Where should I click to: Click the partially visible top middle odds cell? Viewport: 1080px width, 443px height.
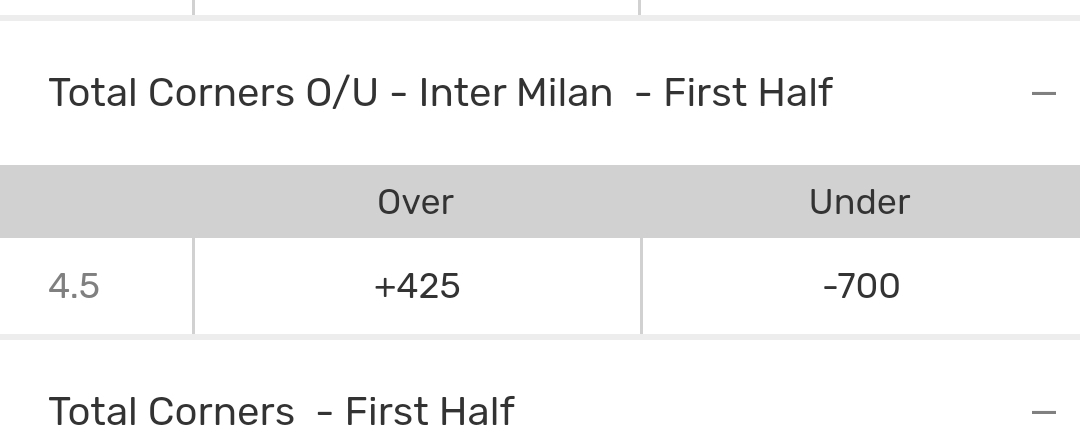(417, 6)
